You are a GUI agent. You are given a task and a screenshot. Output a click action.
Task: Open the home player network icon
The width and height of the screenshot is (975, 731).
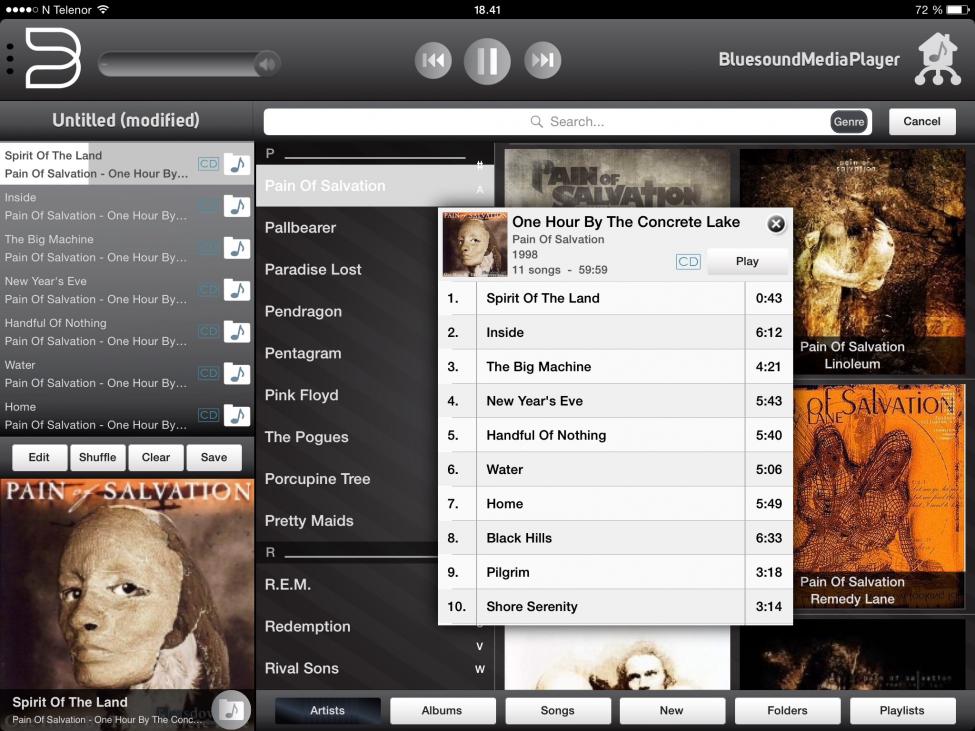point(938,59)
